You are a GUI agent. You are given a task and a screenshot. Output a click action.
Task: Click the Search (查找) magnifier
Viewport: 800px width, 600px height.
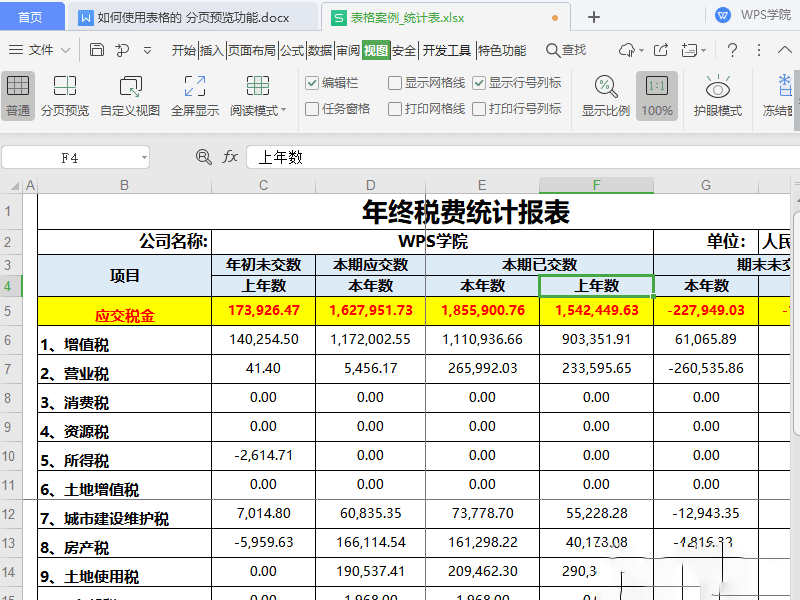click(553, 50)
